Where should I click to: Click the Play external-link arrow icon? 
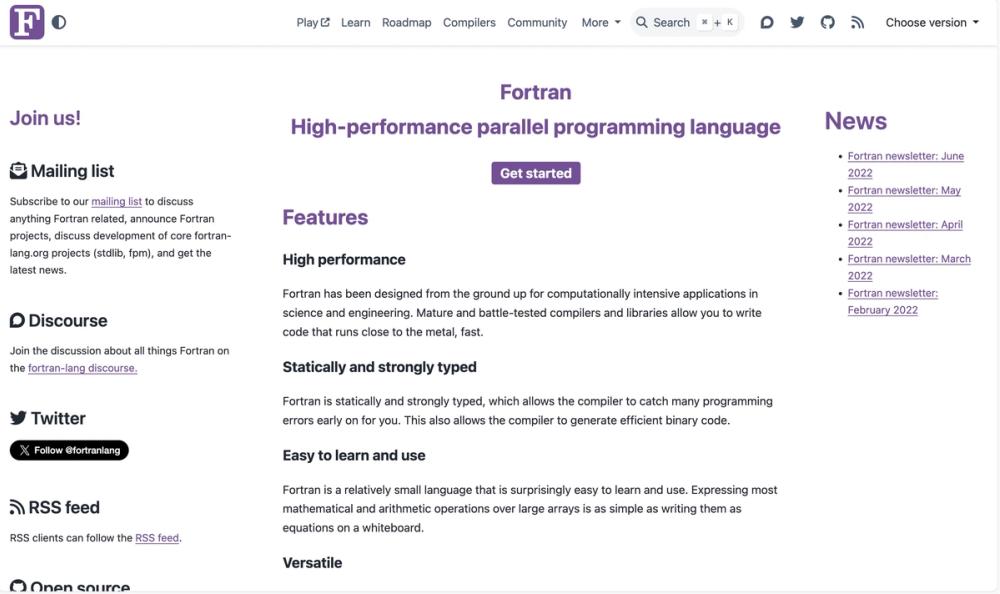[x=325, y=22]
